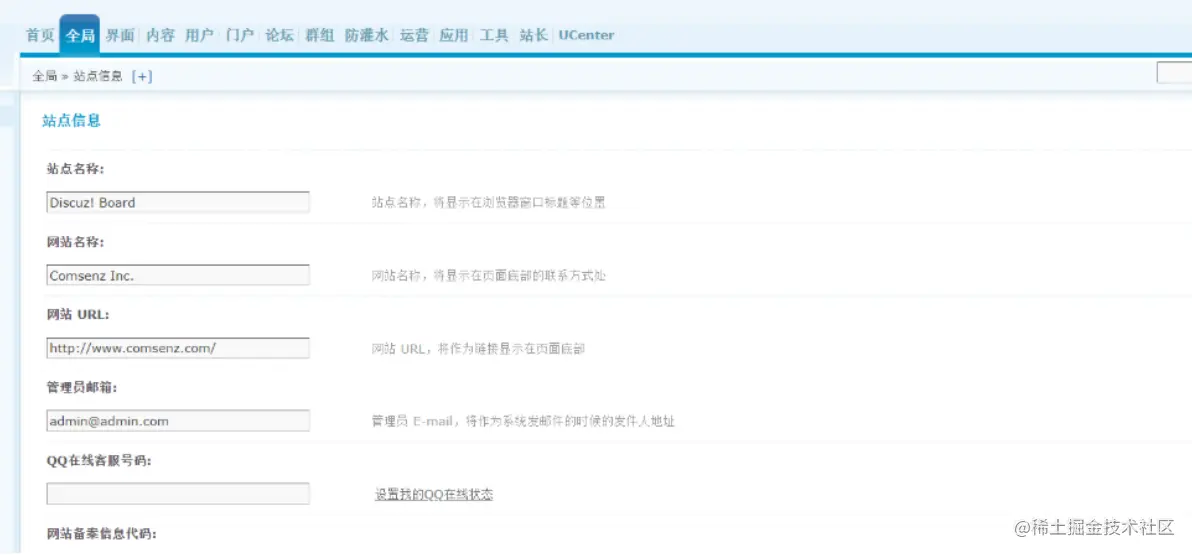Open the 首页 tab in top navigation
This screenshot has width=1192, height=555.
40,35
